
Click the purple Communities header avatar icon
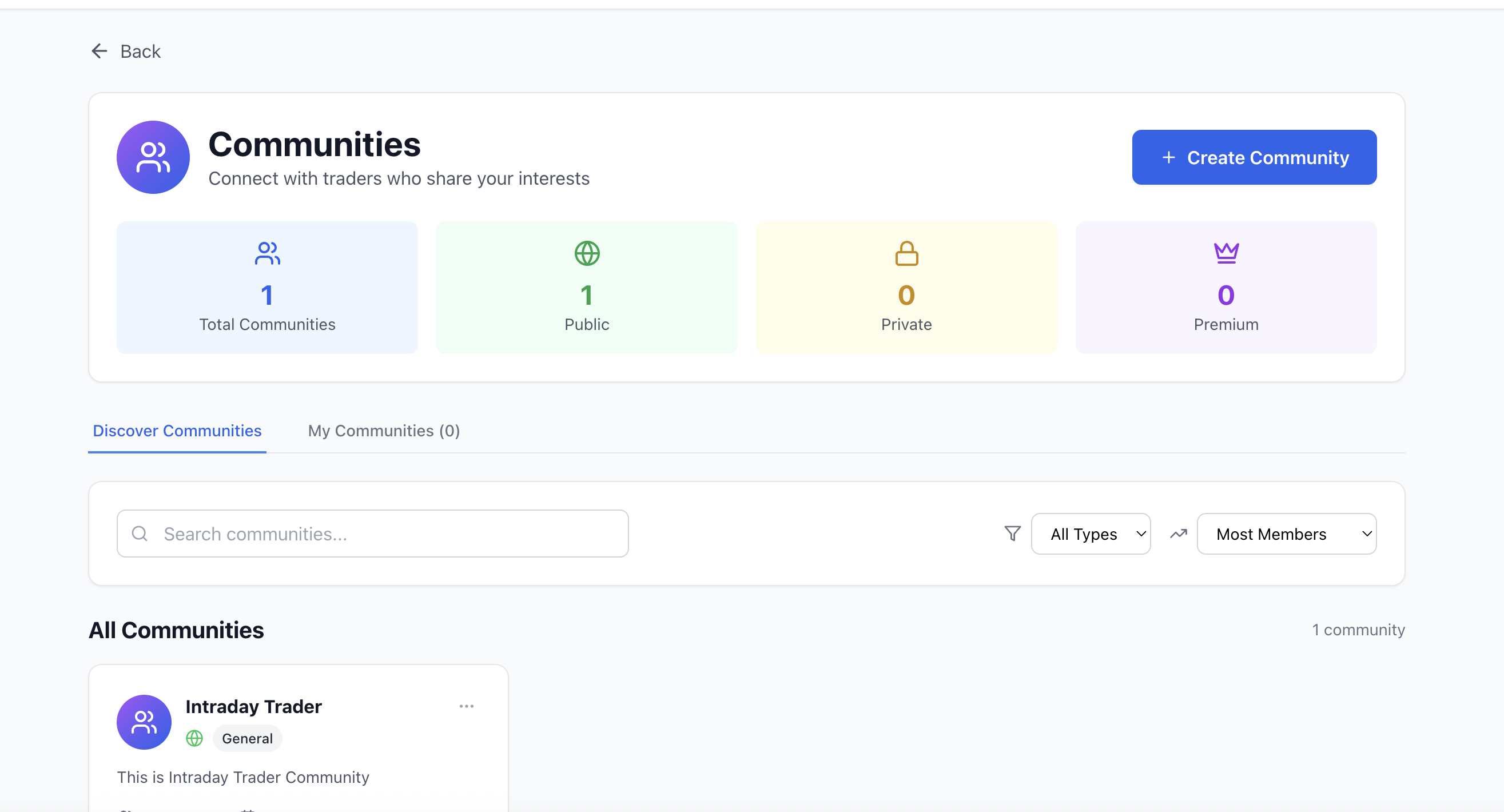(153, 157)
